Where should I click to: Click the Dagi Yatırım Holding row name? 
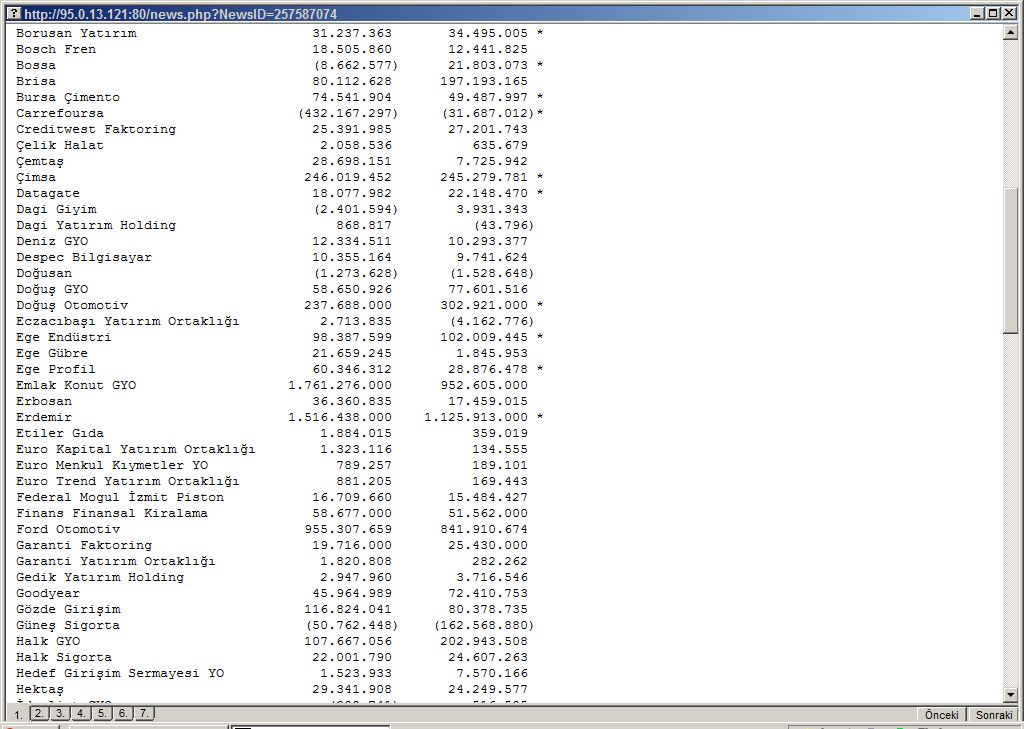(x=96, y=225)
